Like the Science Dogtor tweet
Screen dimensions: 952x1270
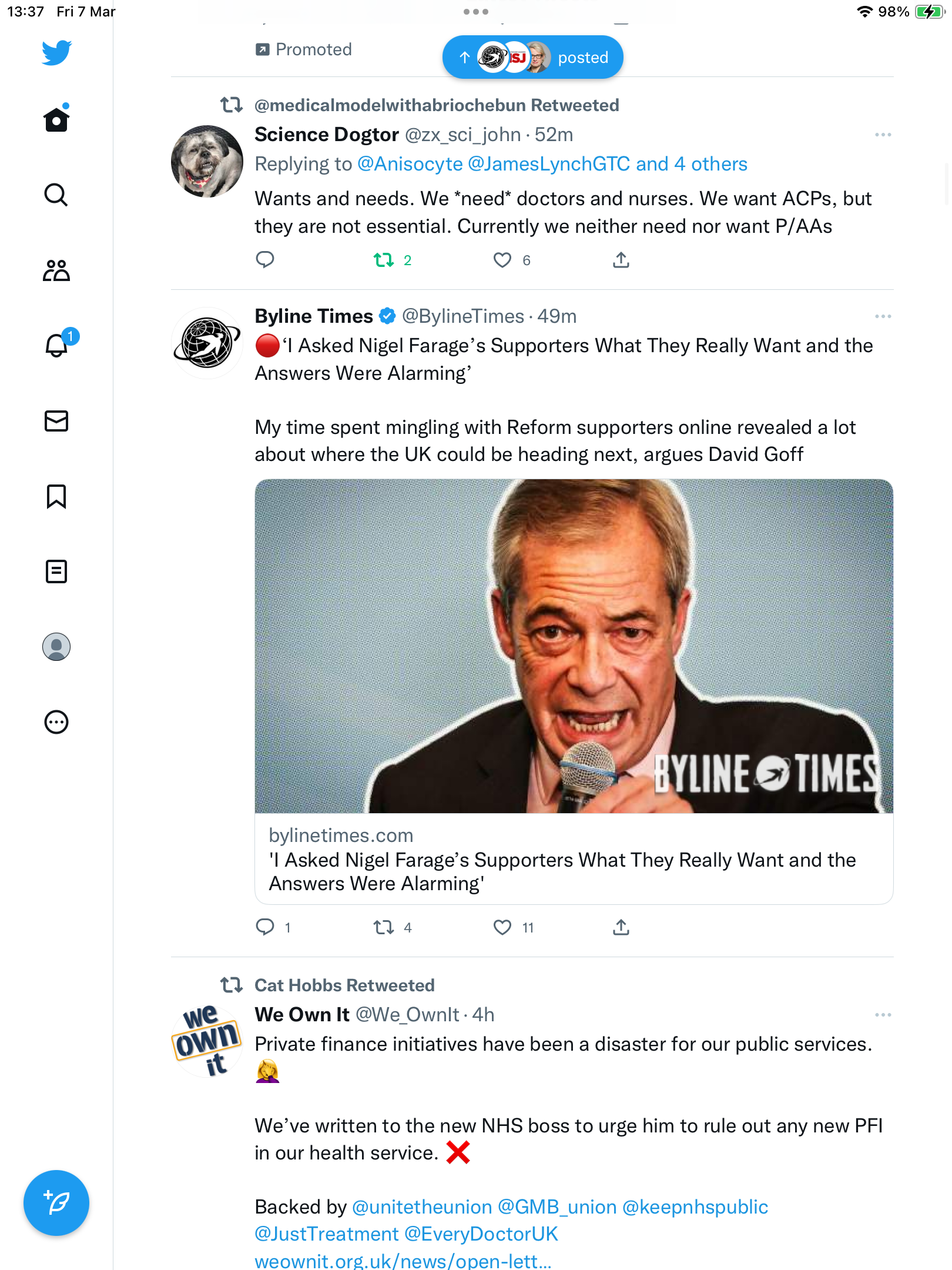click(x=502, y=260)
